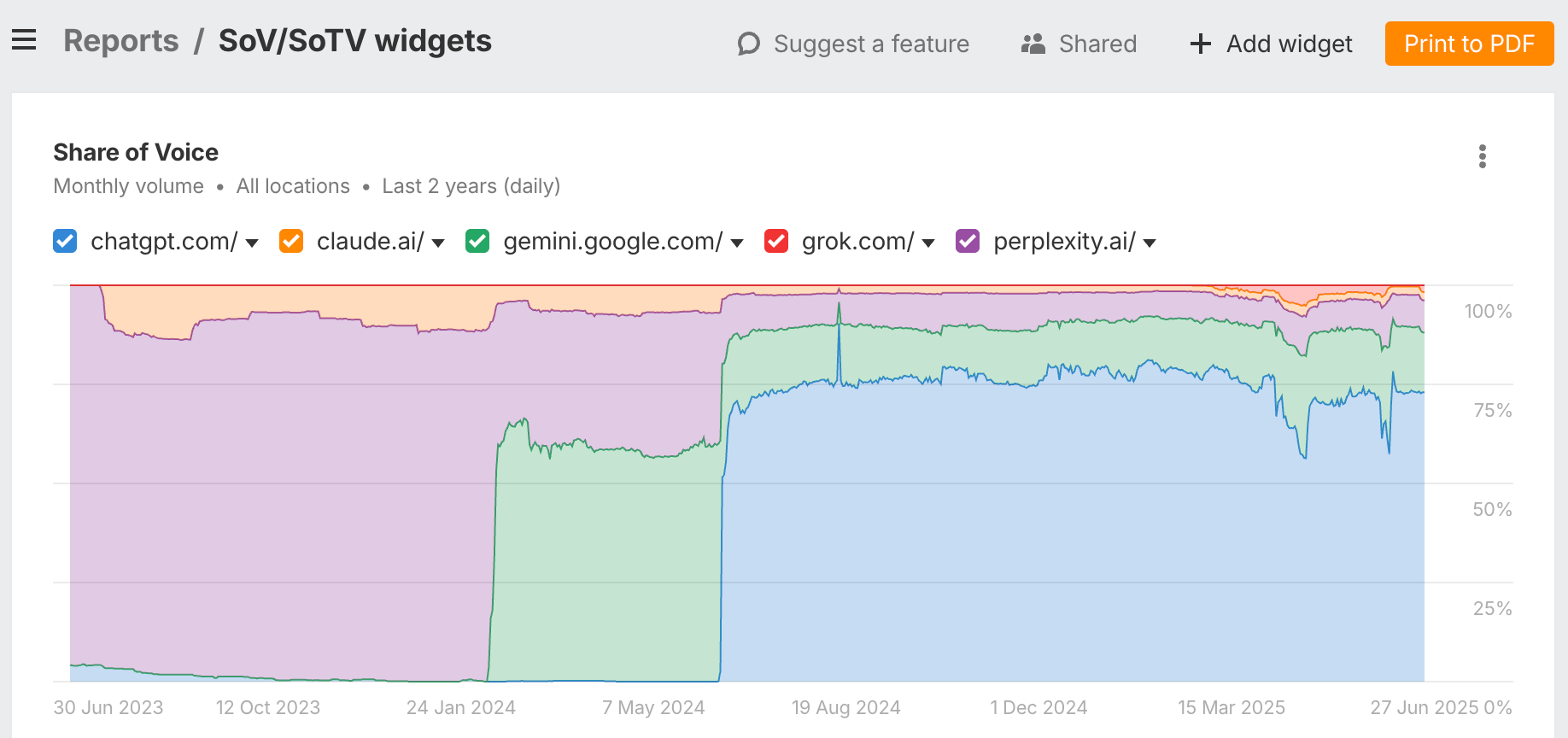
Task: Open the grok.com/ dropdown arrow
Action: point(928,243)
